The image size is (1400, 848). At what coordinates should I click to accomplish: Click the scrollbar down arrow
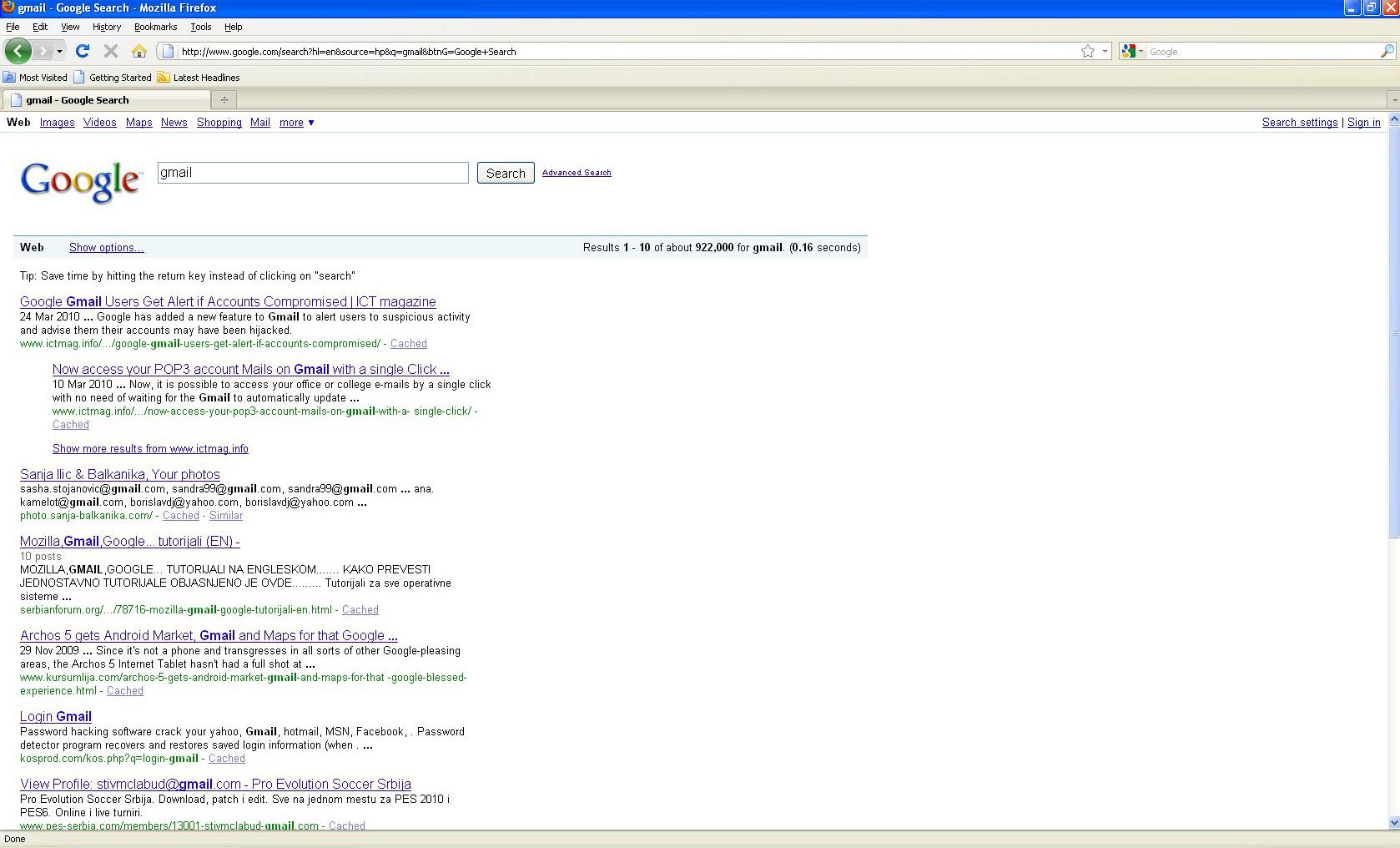(1393, 823)
